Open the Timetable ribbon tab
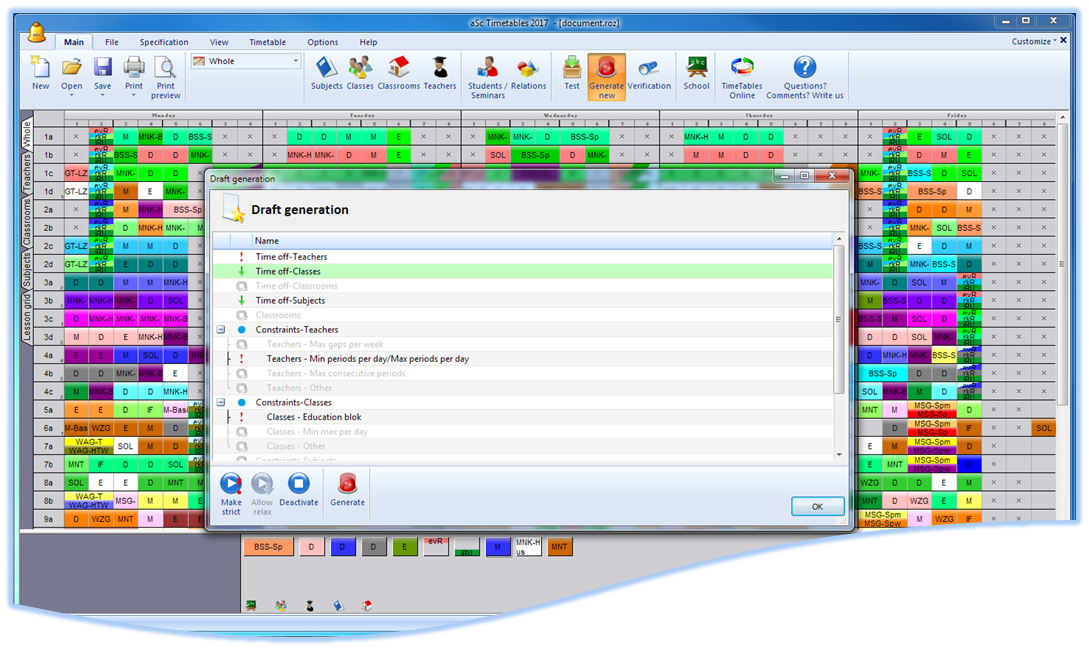Screen dimensions: 1089x650 click(267, 42)
